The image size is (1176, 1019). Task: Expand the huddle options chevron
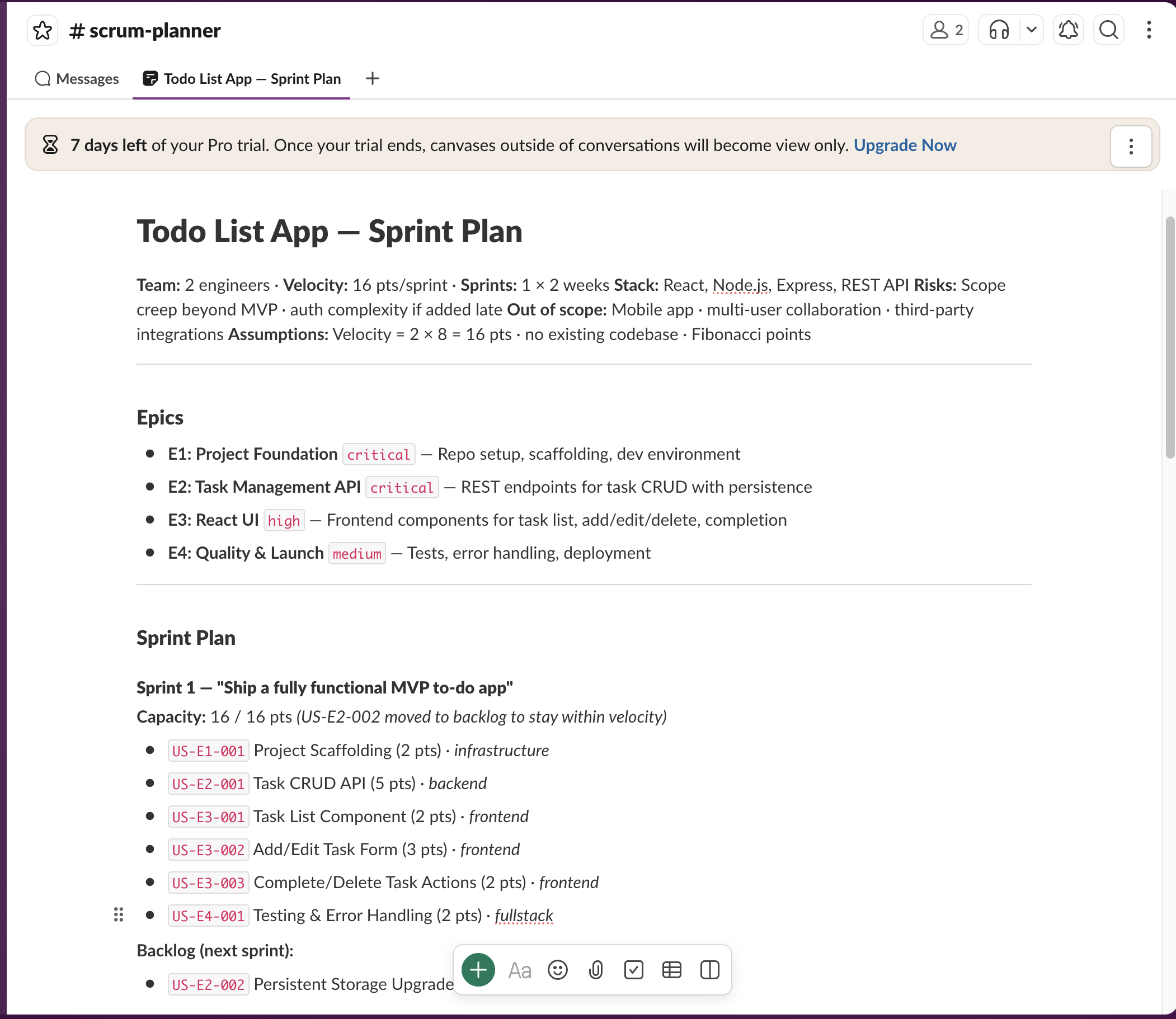click(x=1032, y=30)
